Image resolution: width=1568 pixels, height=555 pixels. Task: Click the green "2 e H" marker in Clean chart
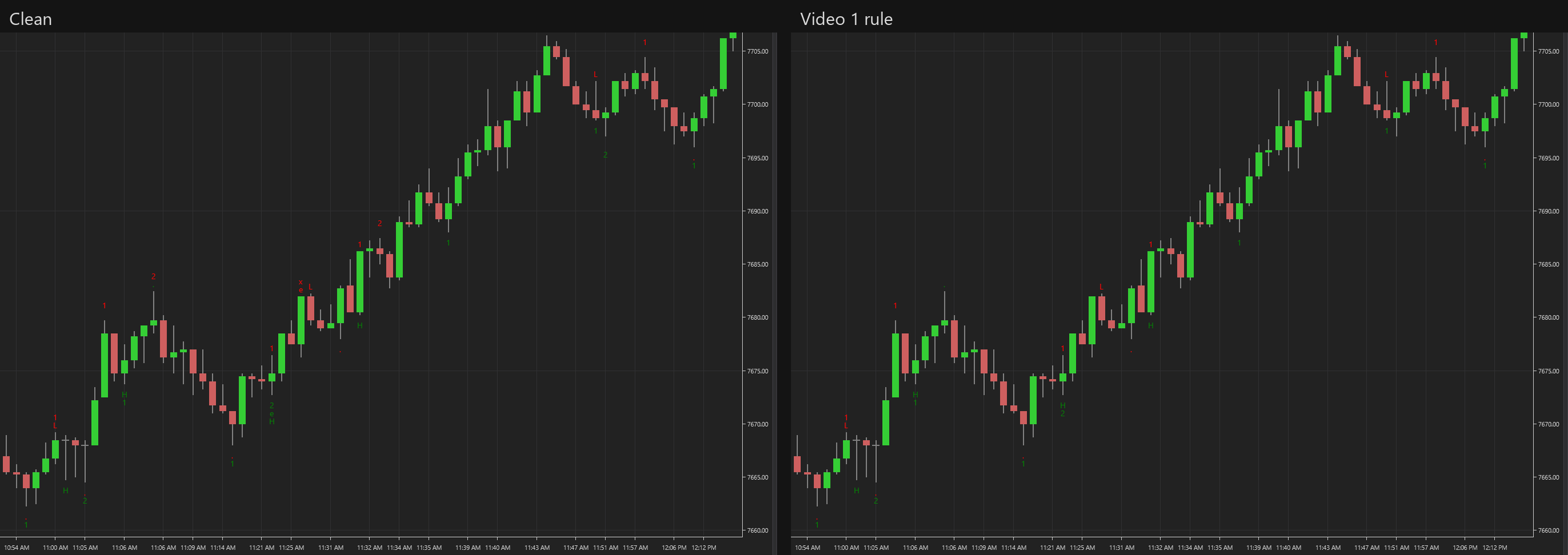tap(271, 414)
